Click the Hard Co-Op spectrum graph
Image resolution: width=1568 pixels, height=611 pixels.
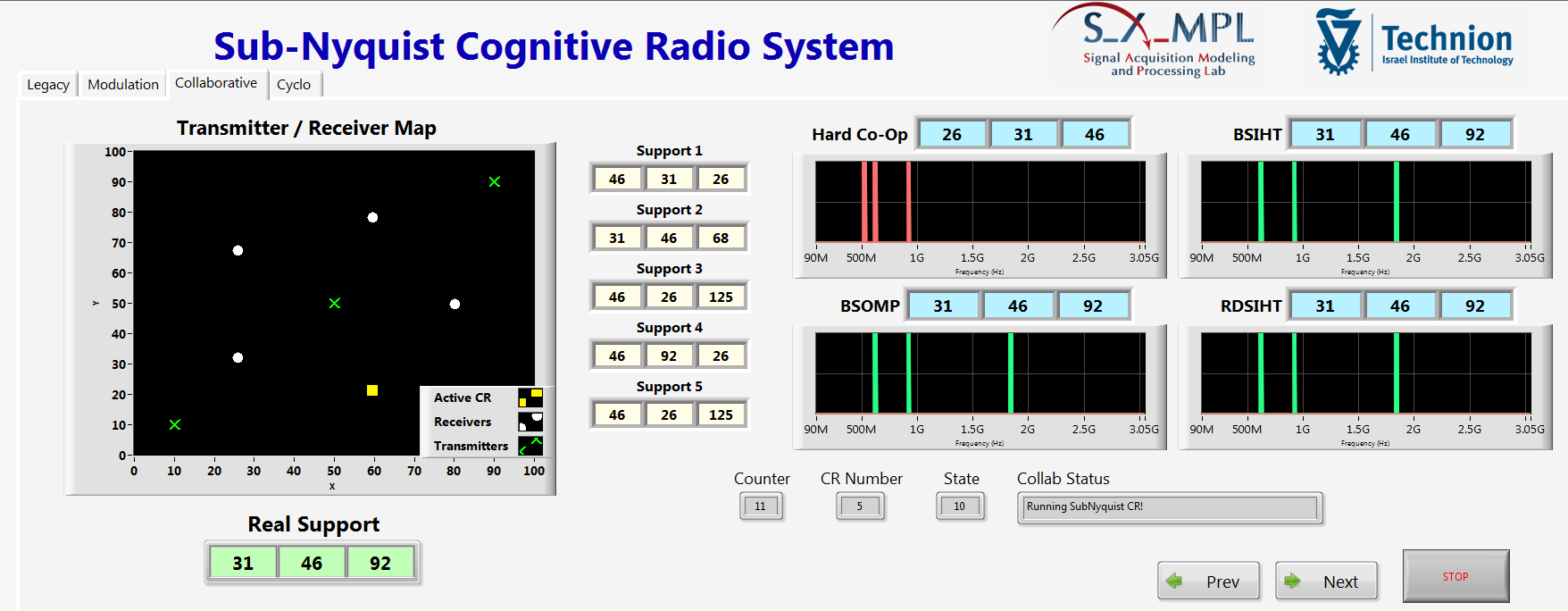tap(980, 202)
